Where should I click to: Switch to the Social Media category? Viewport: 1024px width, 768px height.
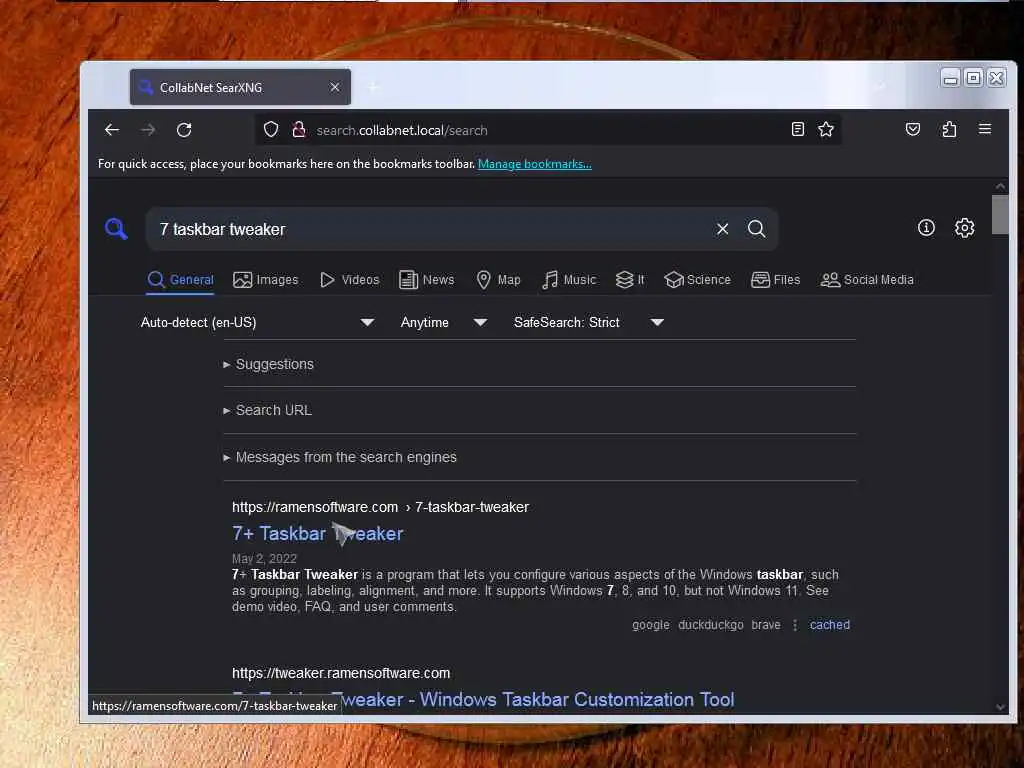867,280
